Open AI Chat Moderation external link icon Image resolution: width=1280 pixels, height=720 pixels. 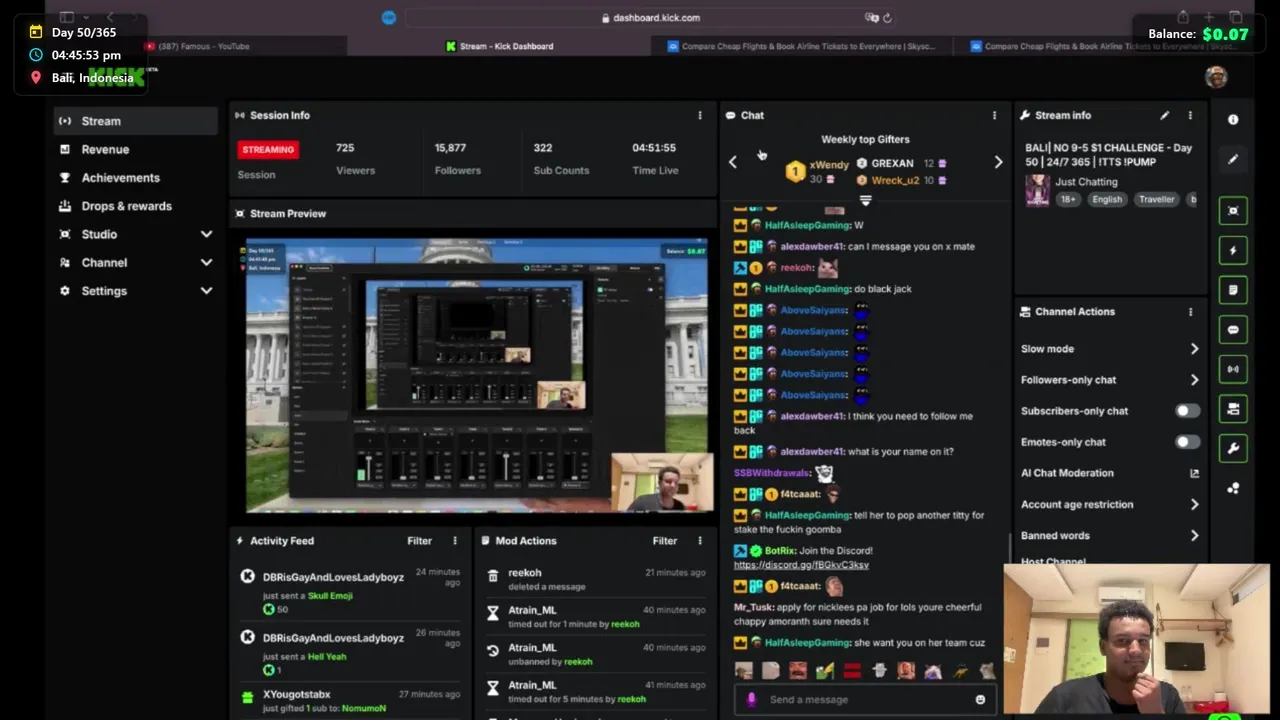pos(1194,473)
